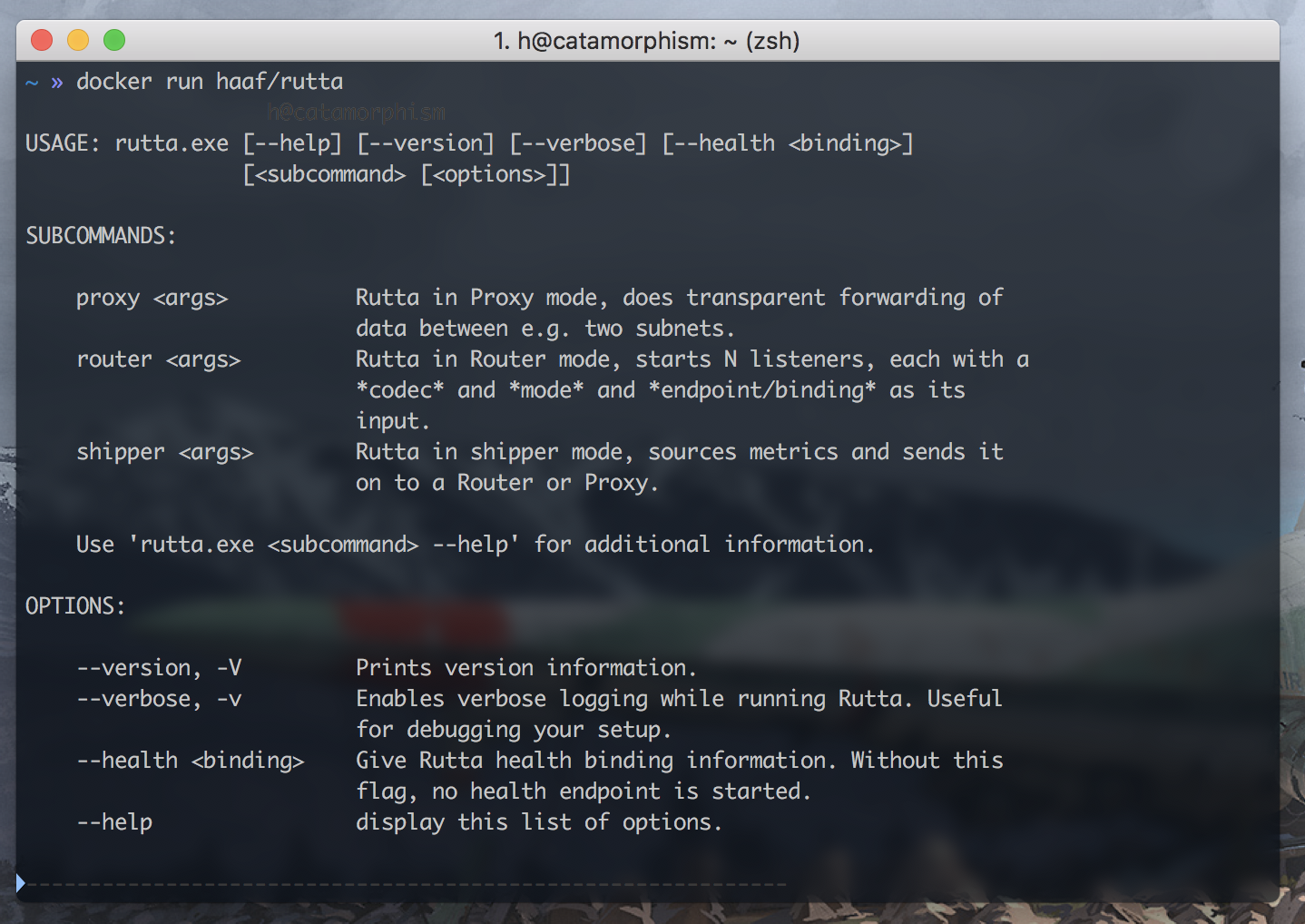Click the '--health <binding>' option in options list
1305x924 pixels.
pyautogui.click(x=190, y=761)
